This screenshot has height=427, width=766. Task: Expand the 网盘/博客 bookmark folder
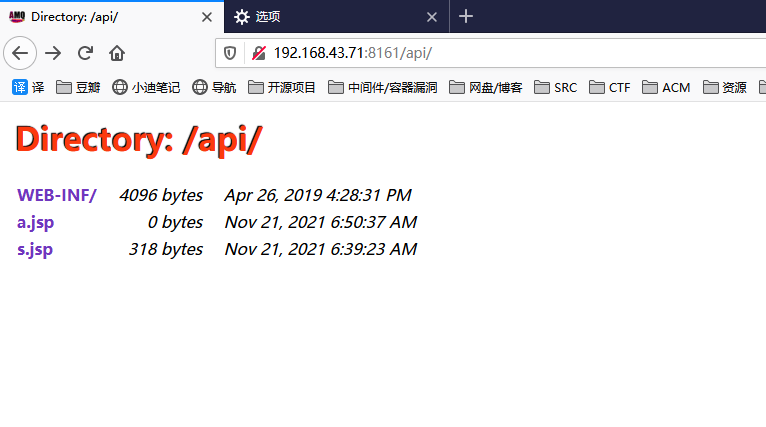pos(486,87)
